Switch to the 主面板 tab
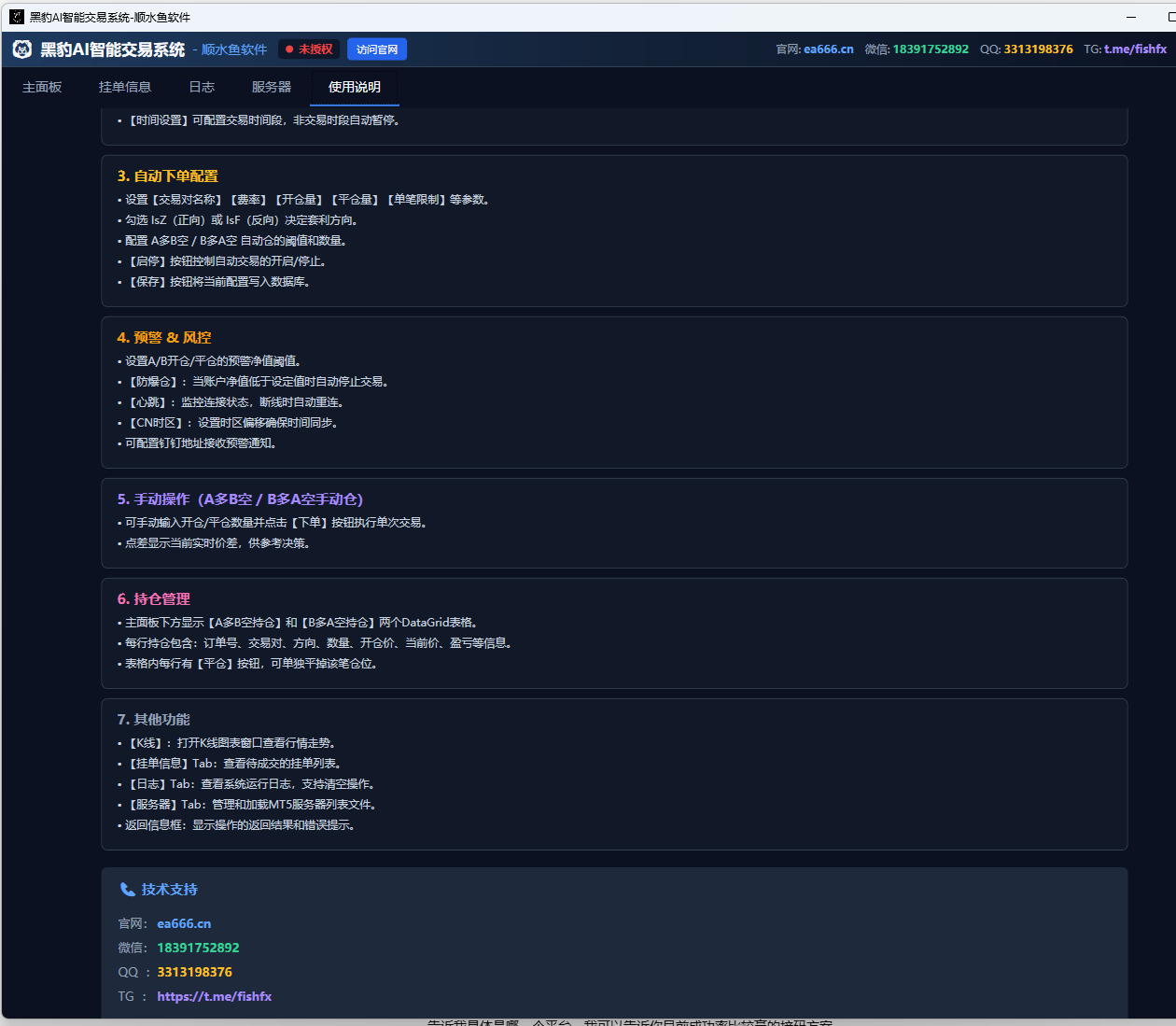1176x1026 pixels. (42, 87)
